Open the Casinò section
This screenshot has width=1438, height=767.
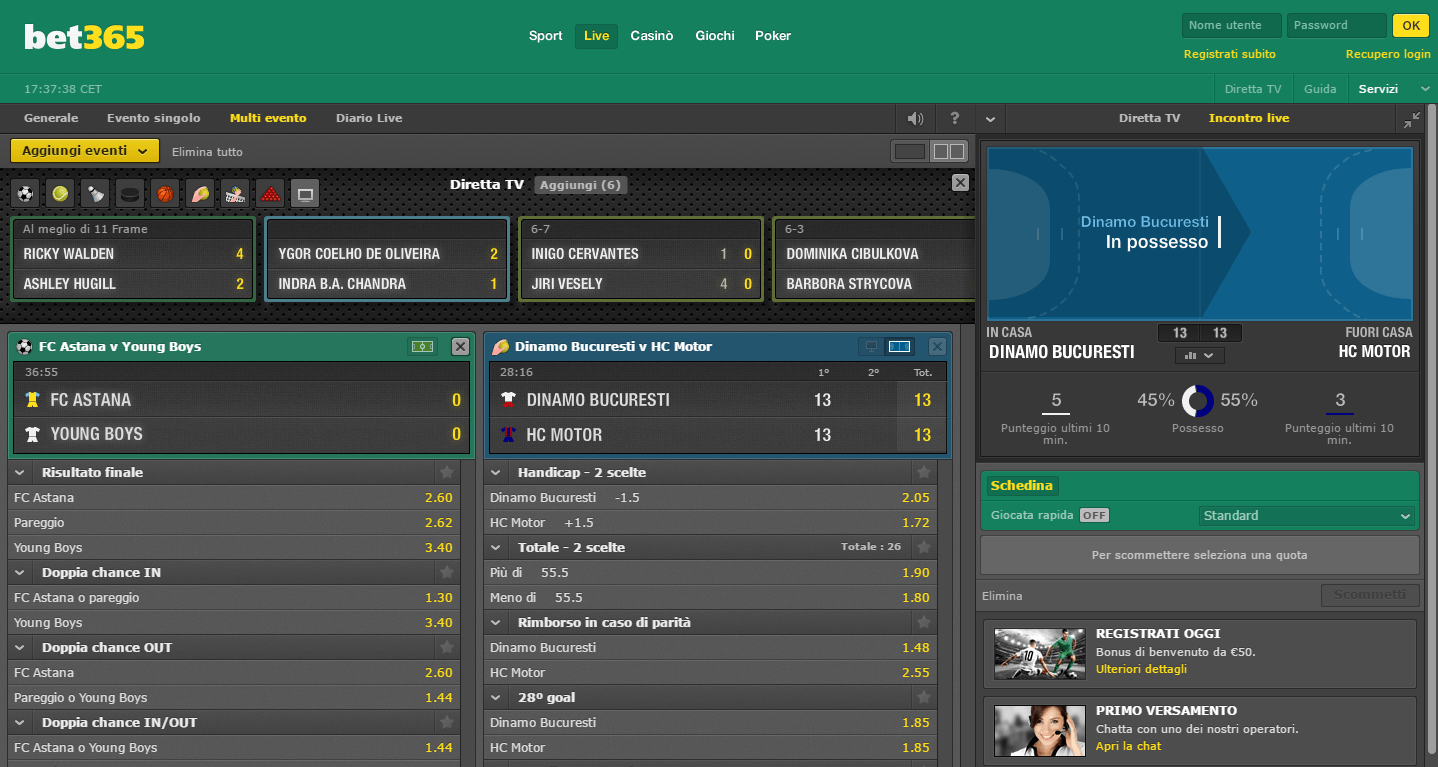click(x=652, y=36)
